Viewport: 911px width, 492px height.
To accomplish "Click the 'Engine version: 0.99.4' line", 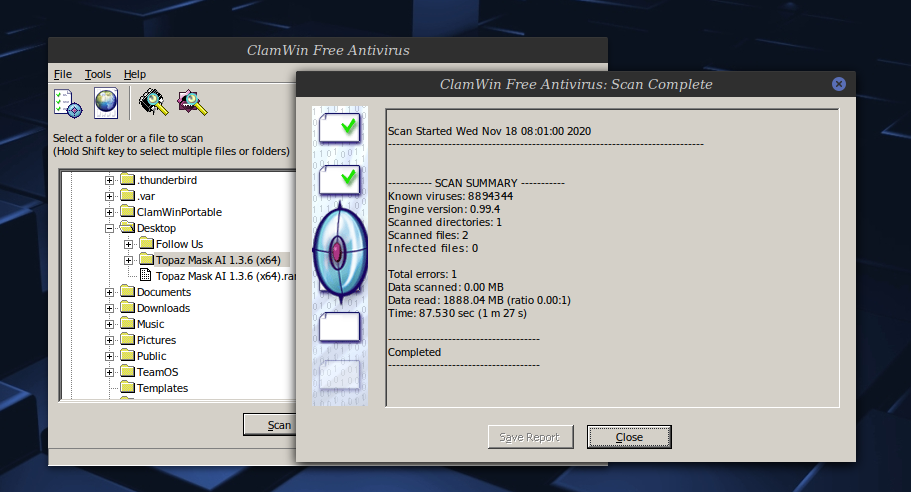I will click(444, 209).
